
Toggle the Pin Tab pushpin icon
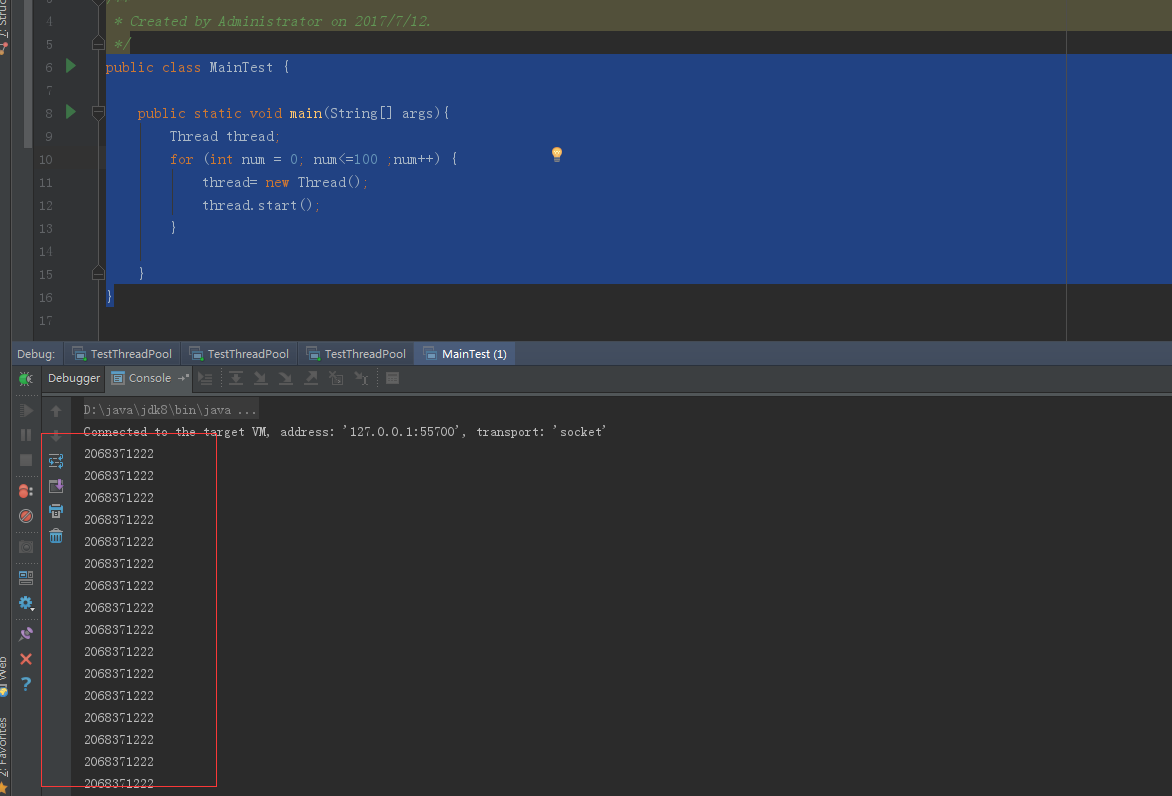26,634
